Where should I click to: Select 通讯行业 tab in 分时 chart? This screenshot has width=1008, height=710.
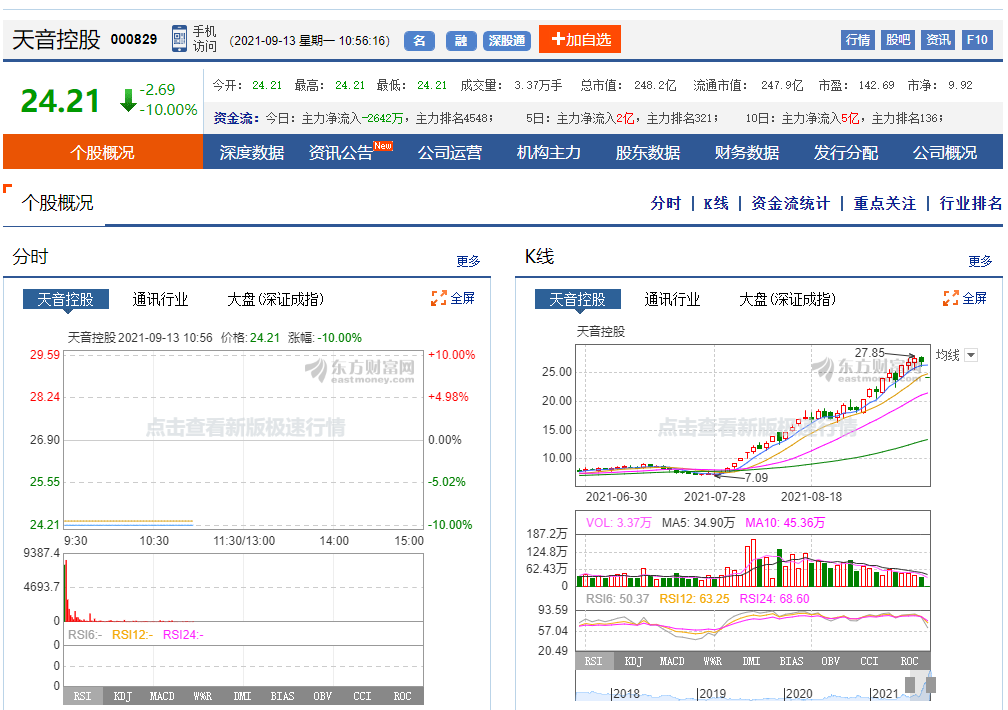pos(160,299)
